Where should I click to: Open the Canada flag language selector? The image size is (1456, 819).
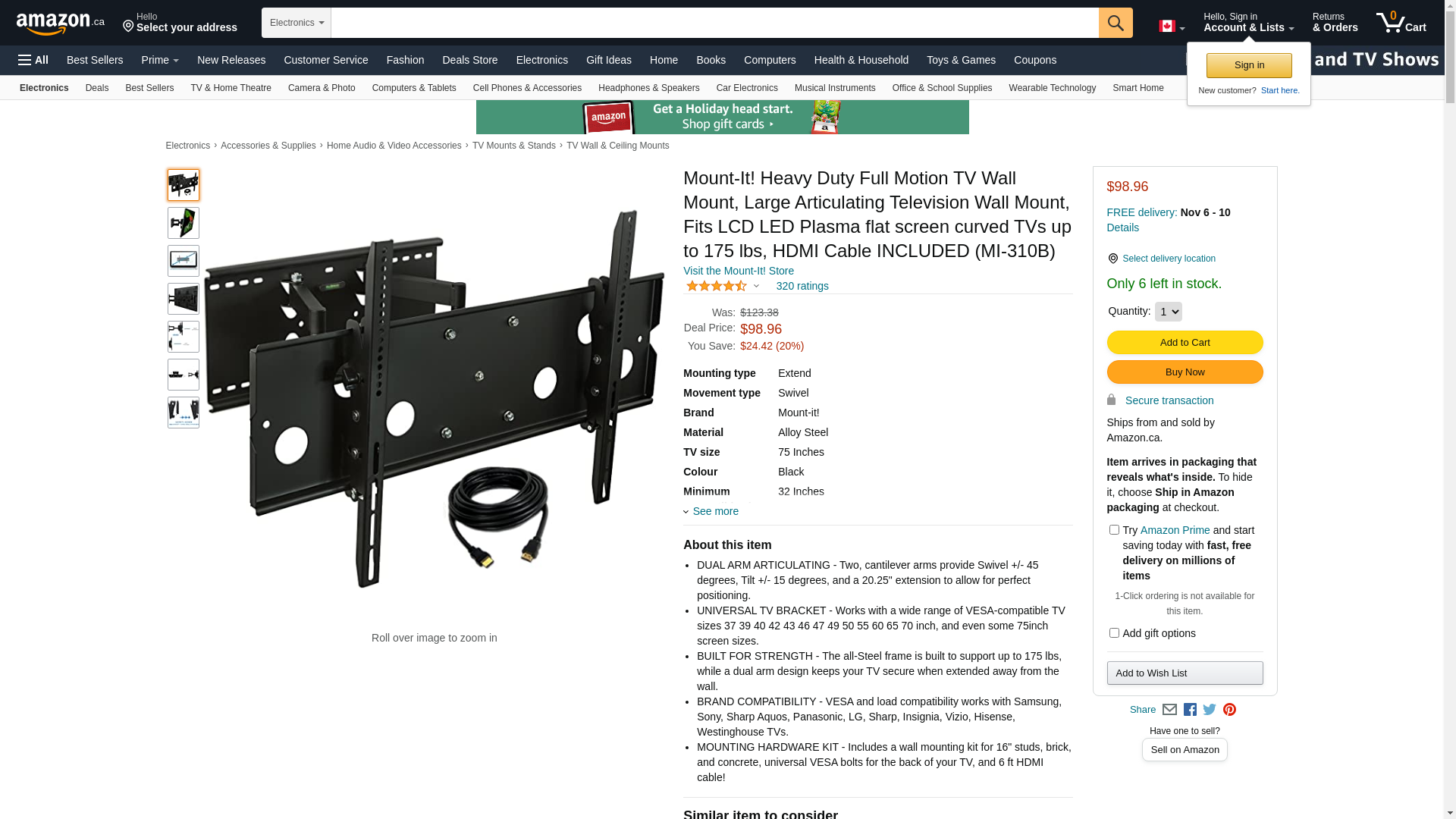pyautogui.click(x=1172, y=27)
